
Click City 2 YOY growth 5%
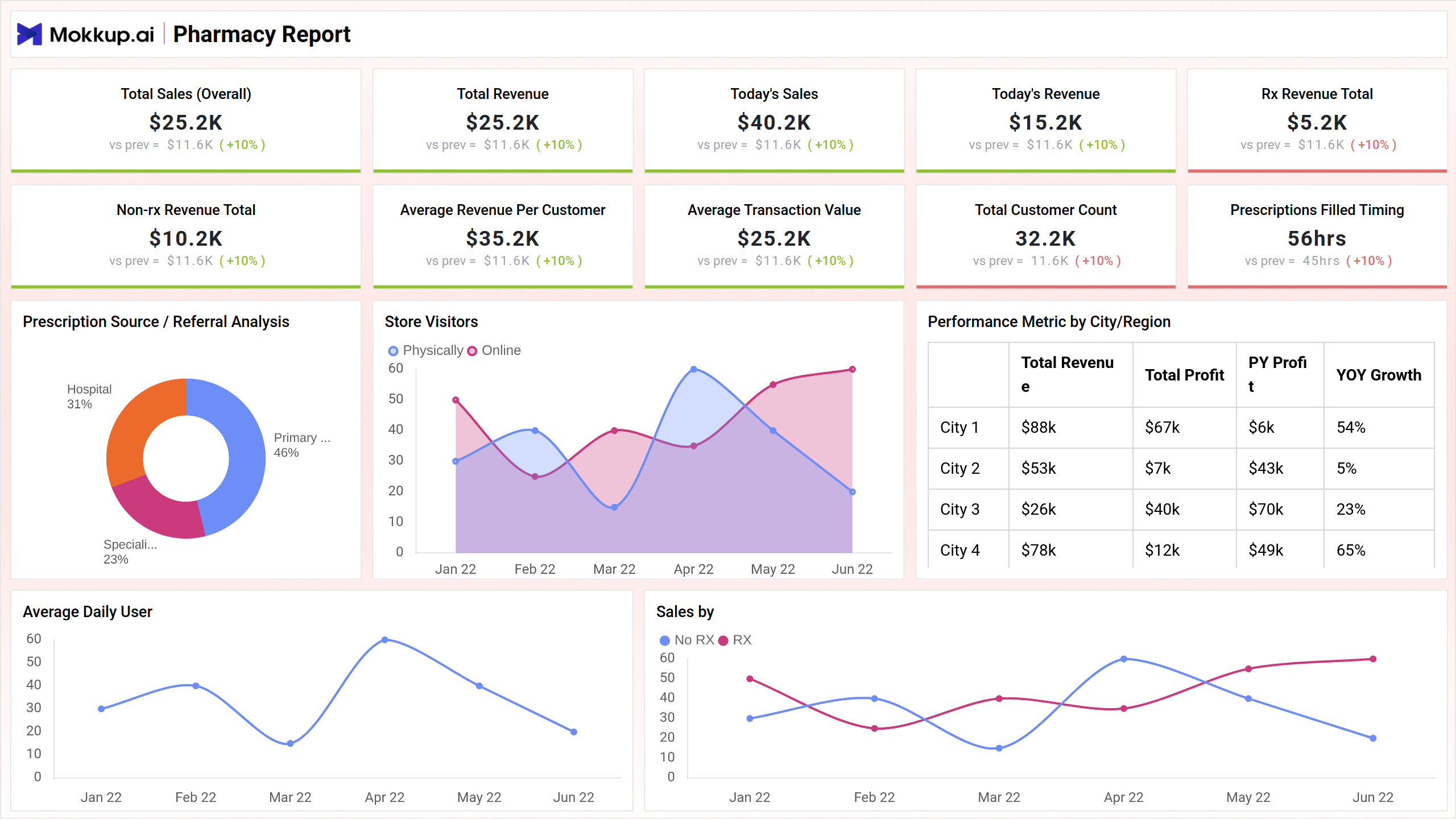(1346, 468)
